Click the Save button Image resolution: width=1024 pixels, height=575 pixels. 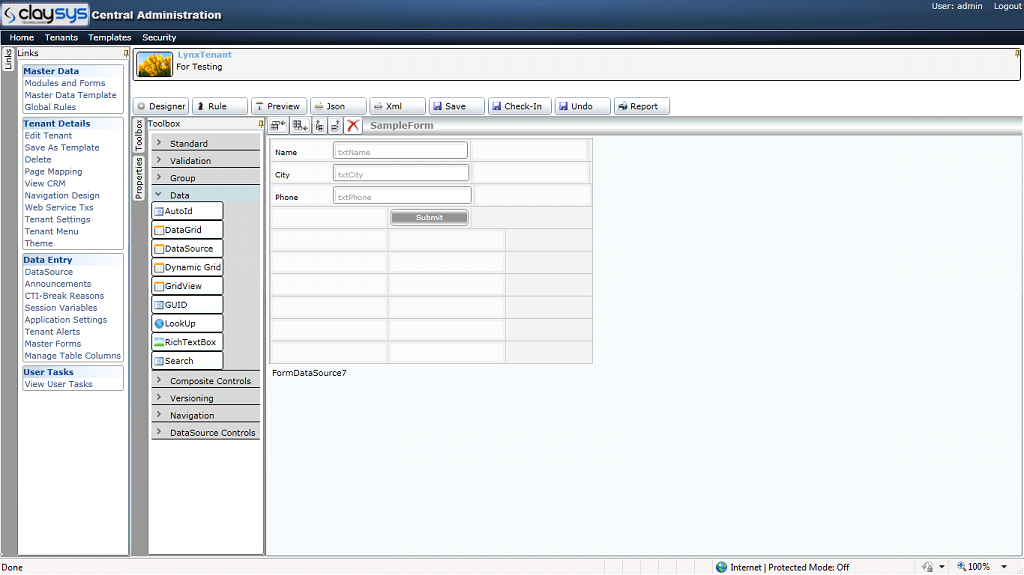tap(456, 106)
